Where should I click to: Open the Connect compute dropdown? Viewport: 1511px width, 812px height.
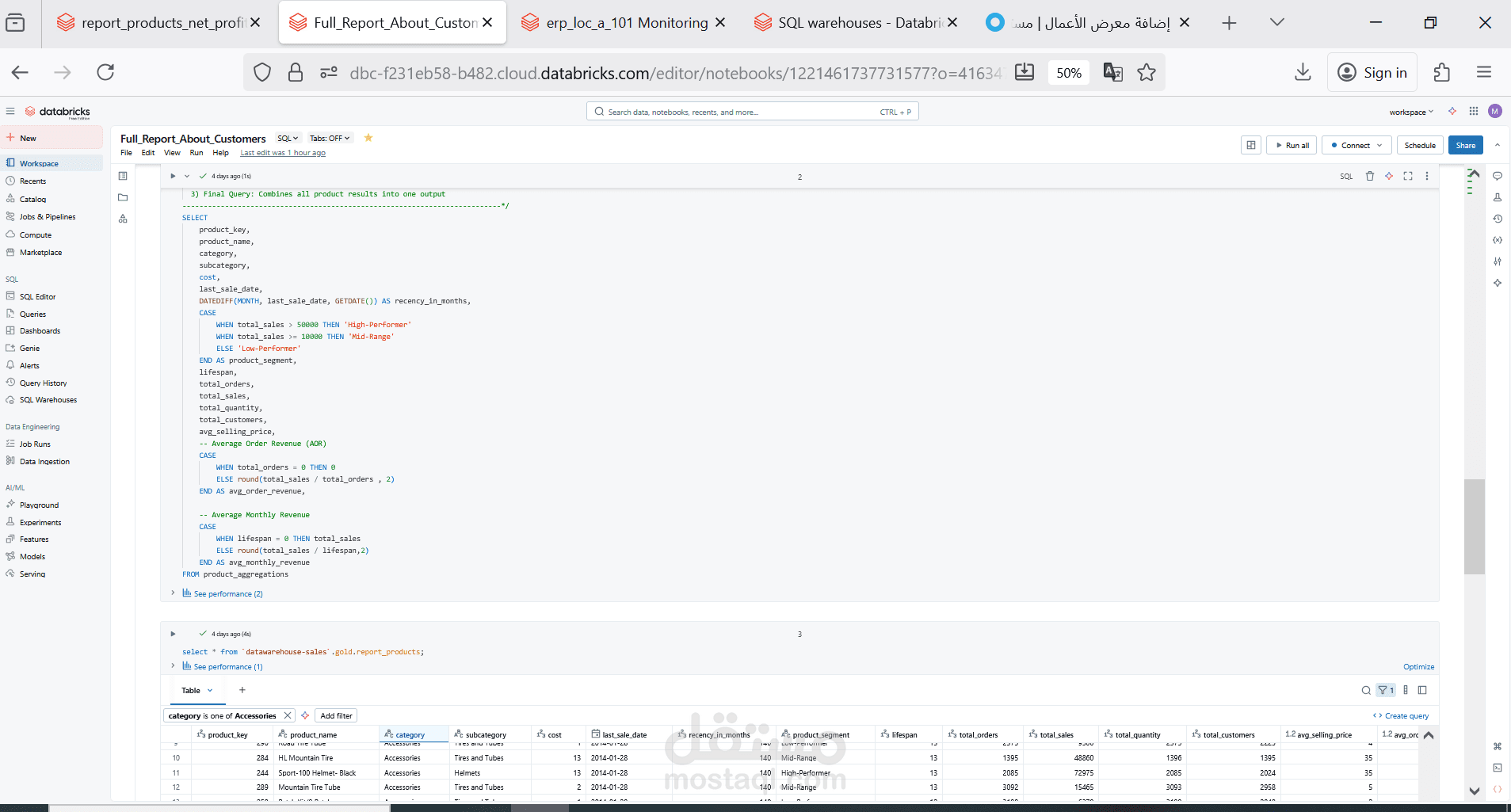coord(1356,145)
